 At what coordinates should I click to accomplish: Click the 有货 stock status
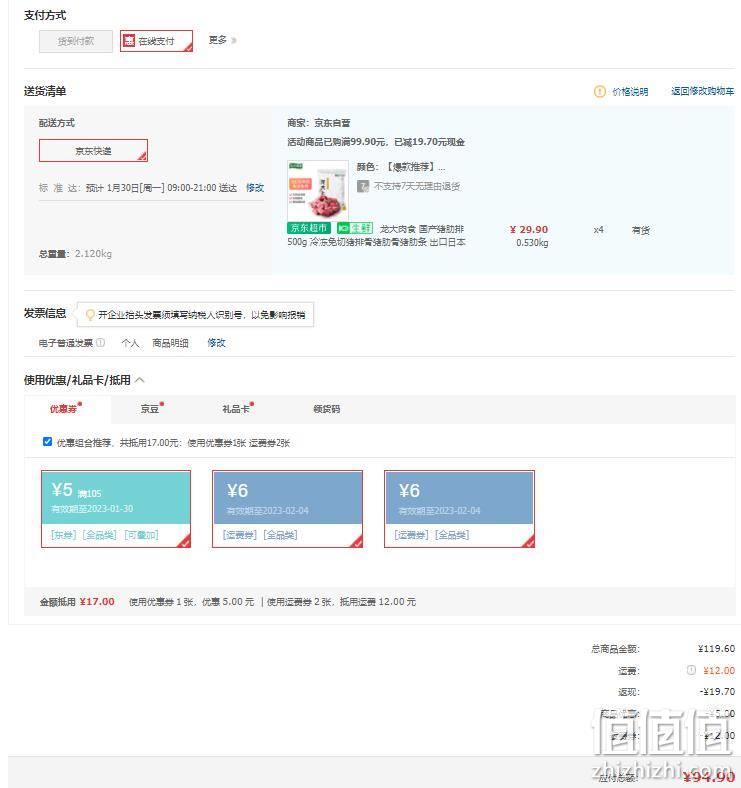(x=641, y=230)
